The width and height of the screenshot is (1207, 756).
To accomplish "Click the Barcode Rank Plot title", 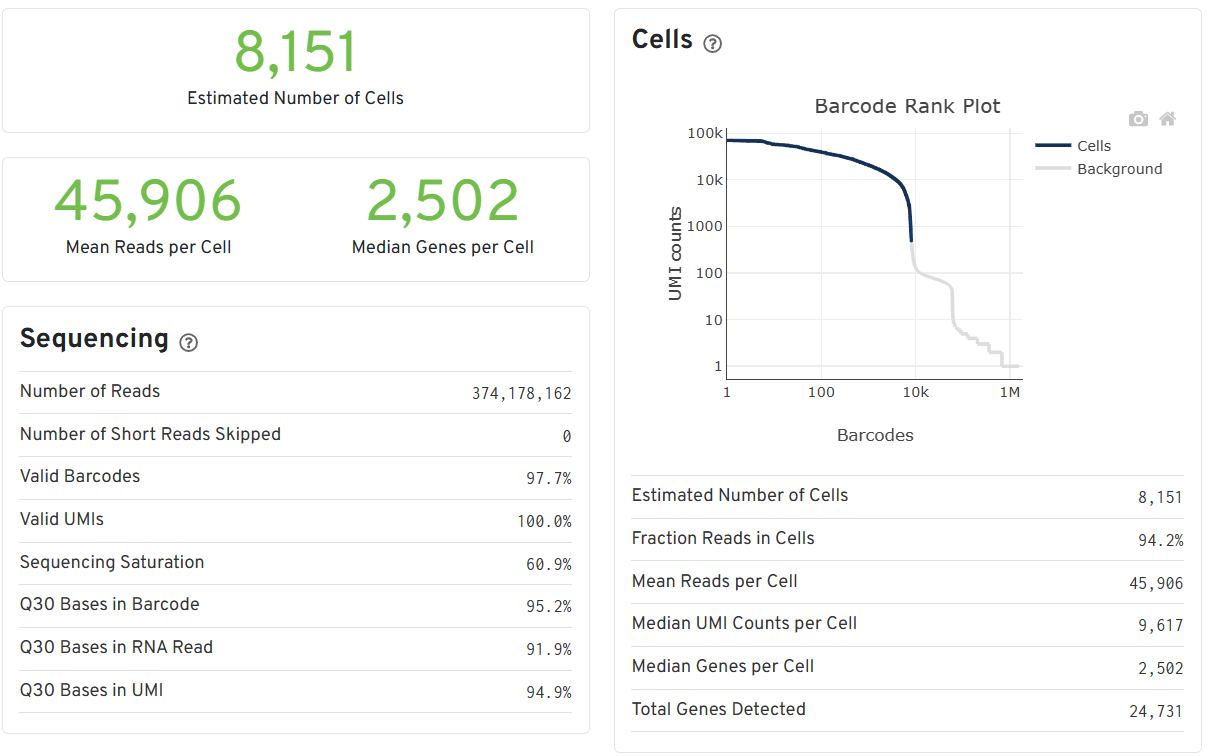I will 907,106.
